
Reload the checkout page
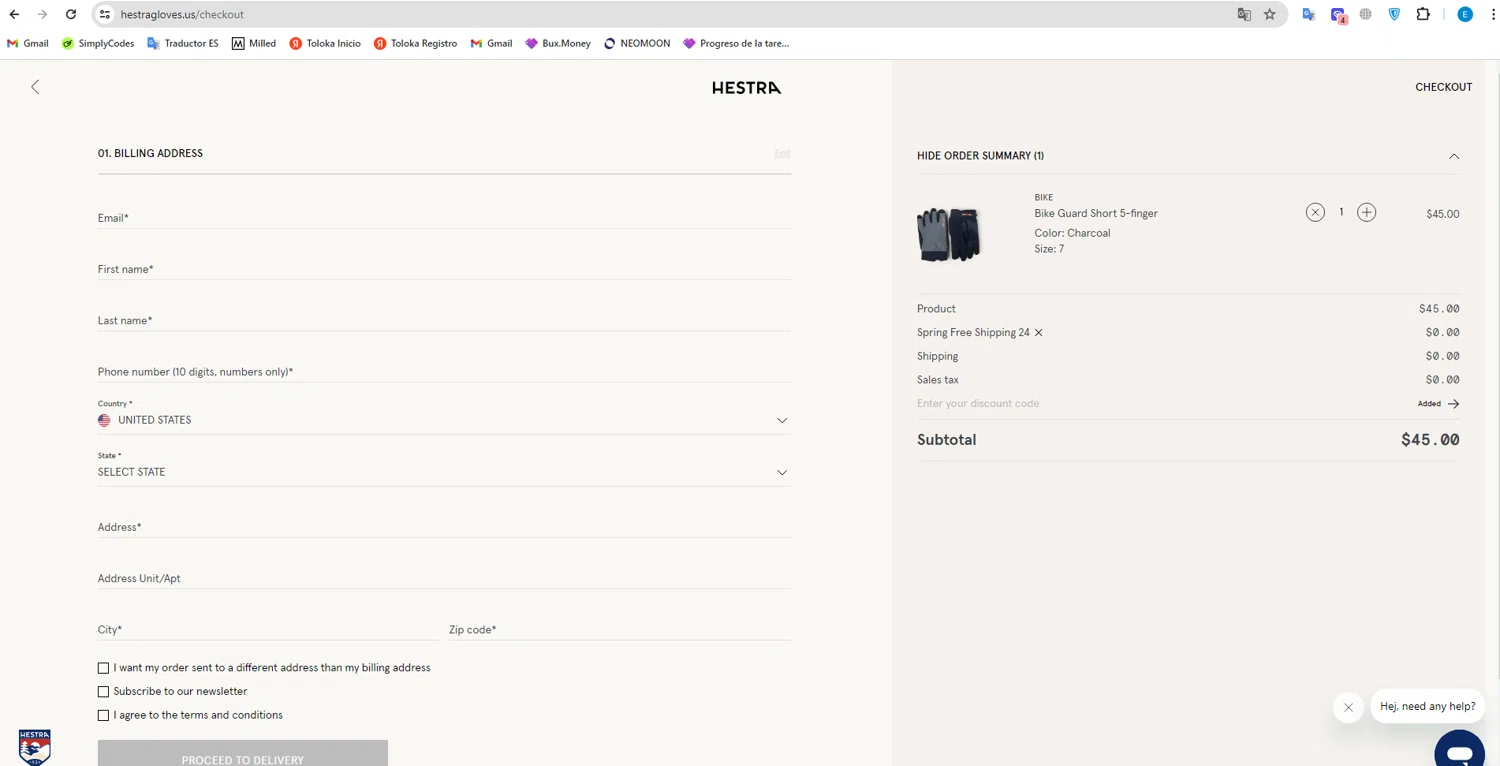coord(71,14)
